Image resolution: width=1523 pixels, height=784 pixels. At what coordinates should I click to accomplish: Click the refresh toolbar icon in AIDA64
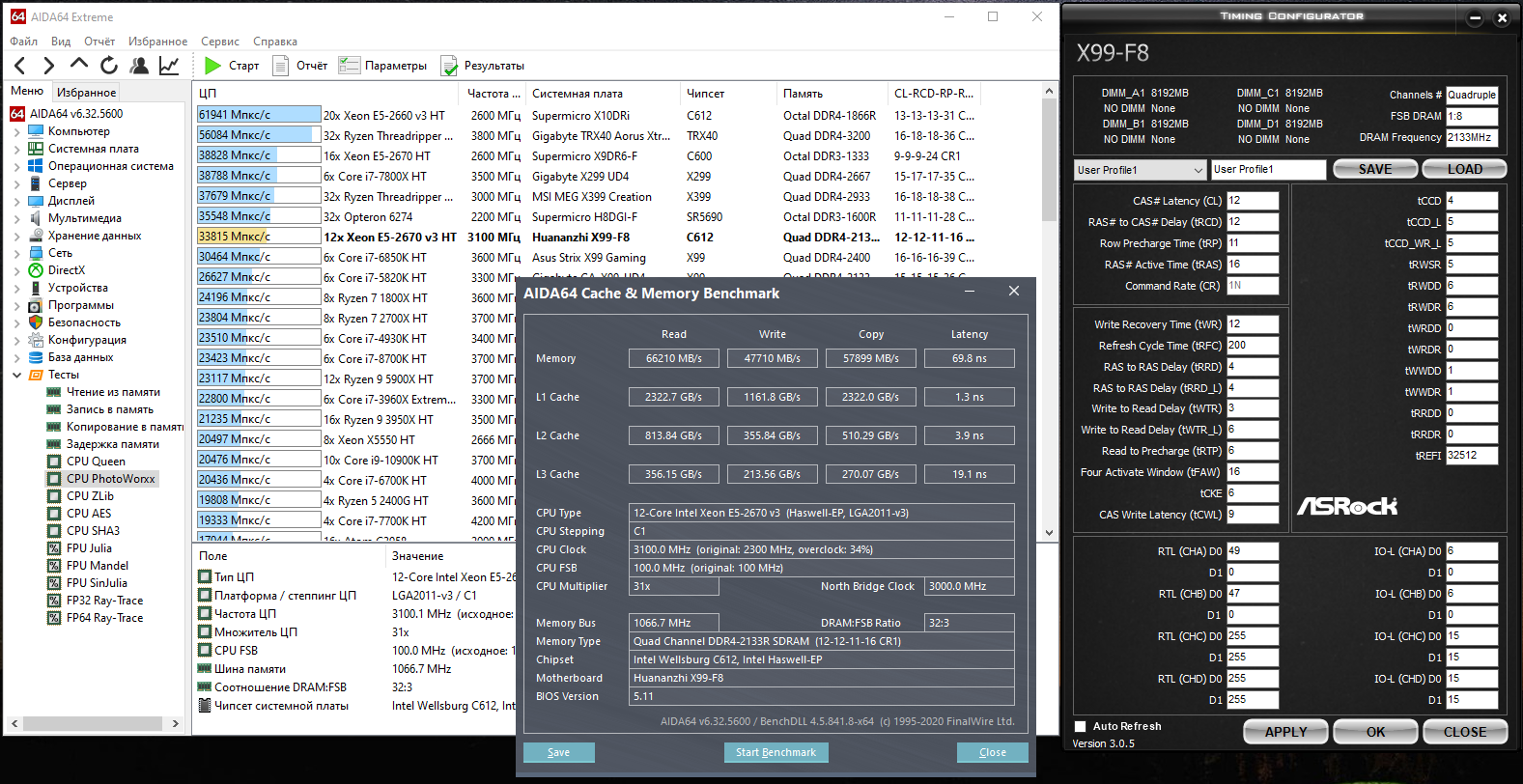109,66
